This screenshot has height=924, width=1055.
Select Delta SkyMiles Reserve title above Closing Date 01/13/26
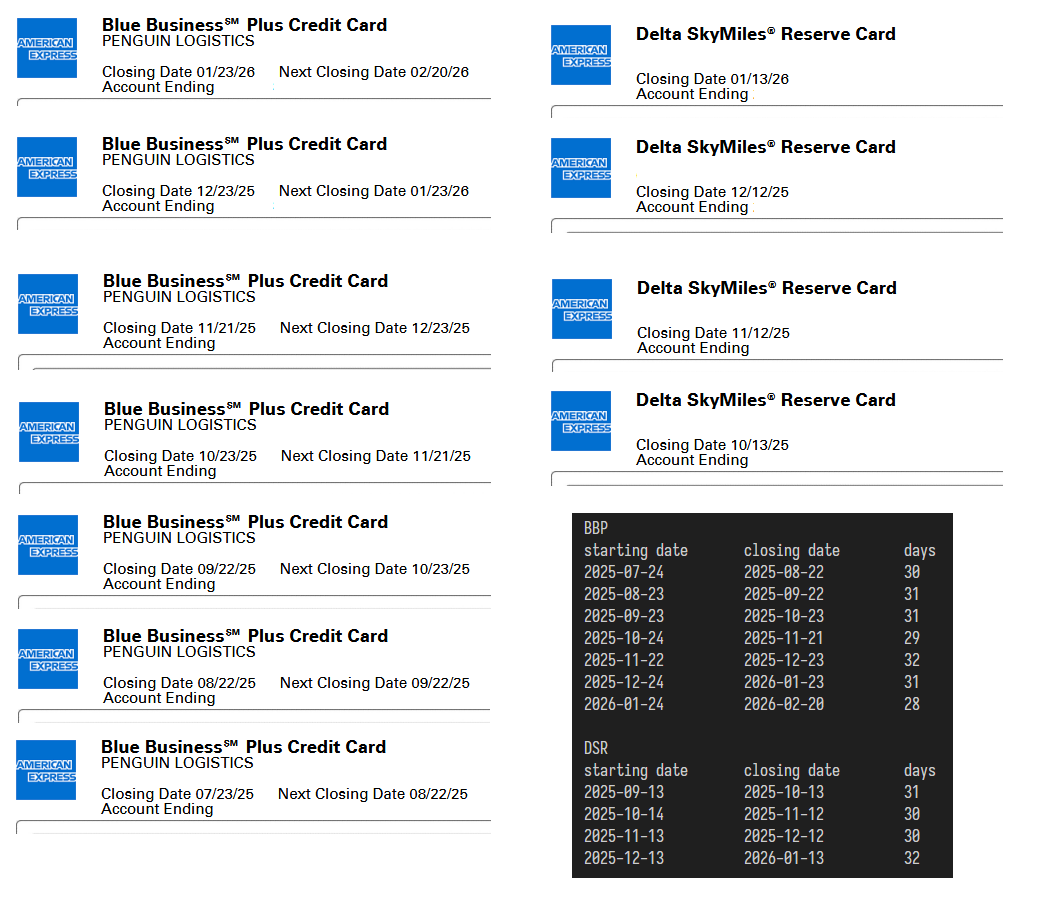coord(765,34)
